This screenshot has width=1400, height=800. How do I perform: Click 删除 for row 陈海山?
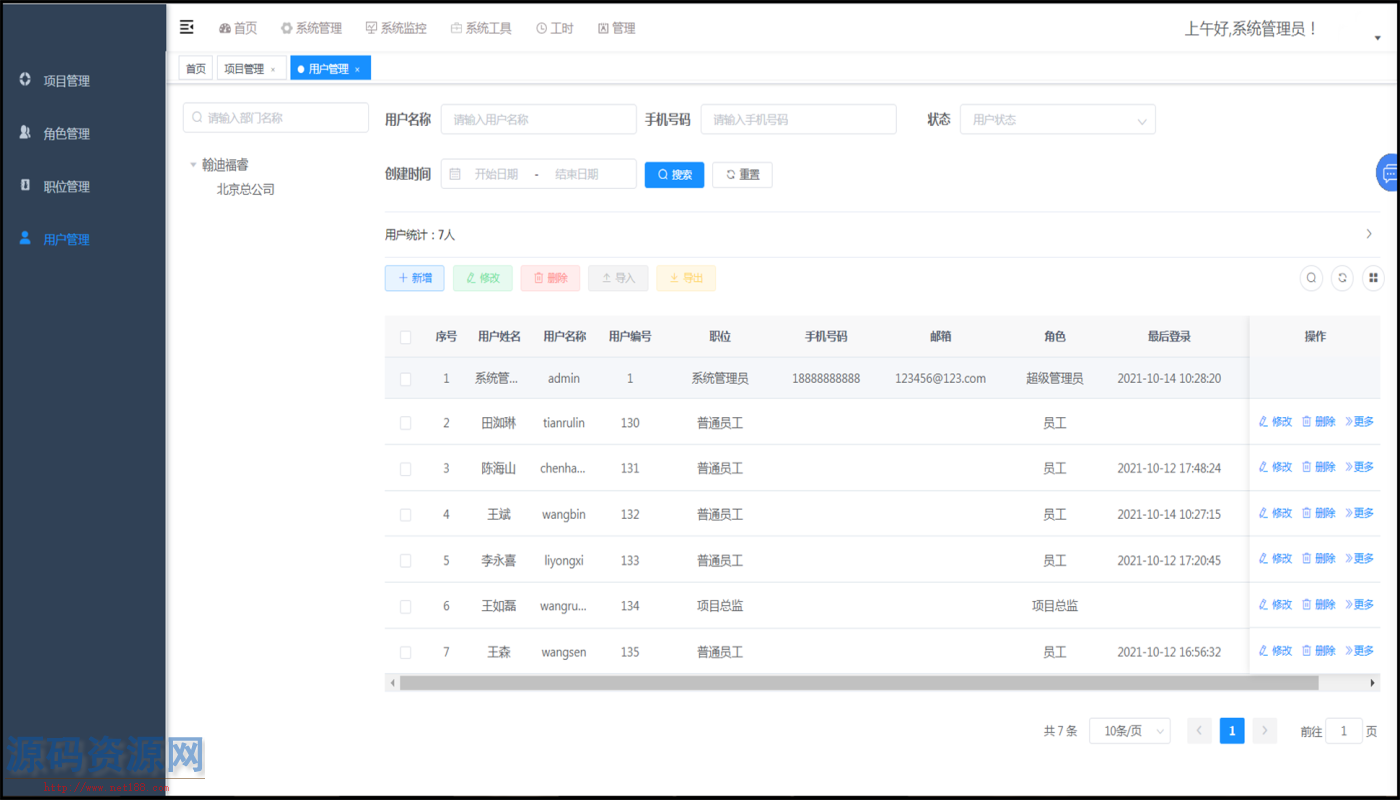point(1318,467)
